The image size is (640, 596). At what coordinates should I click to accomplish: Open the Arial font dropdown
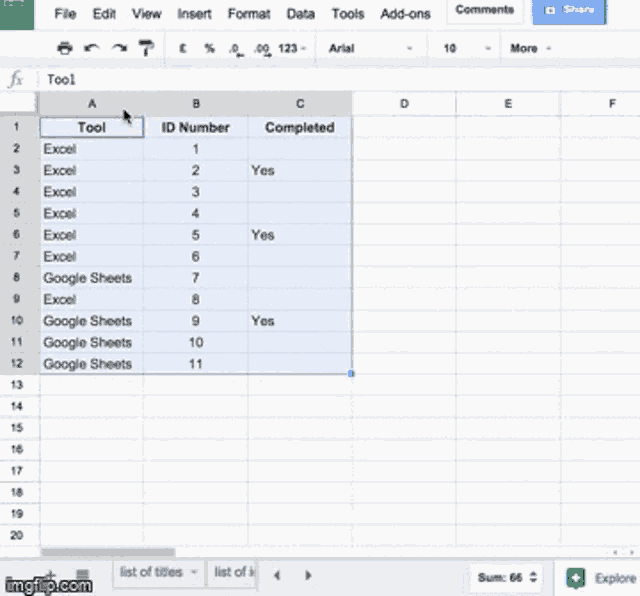pyautogui.click(x=371, y=49)
